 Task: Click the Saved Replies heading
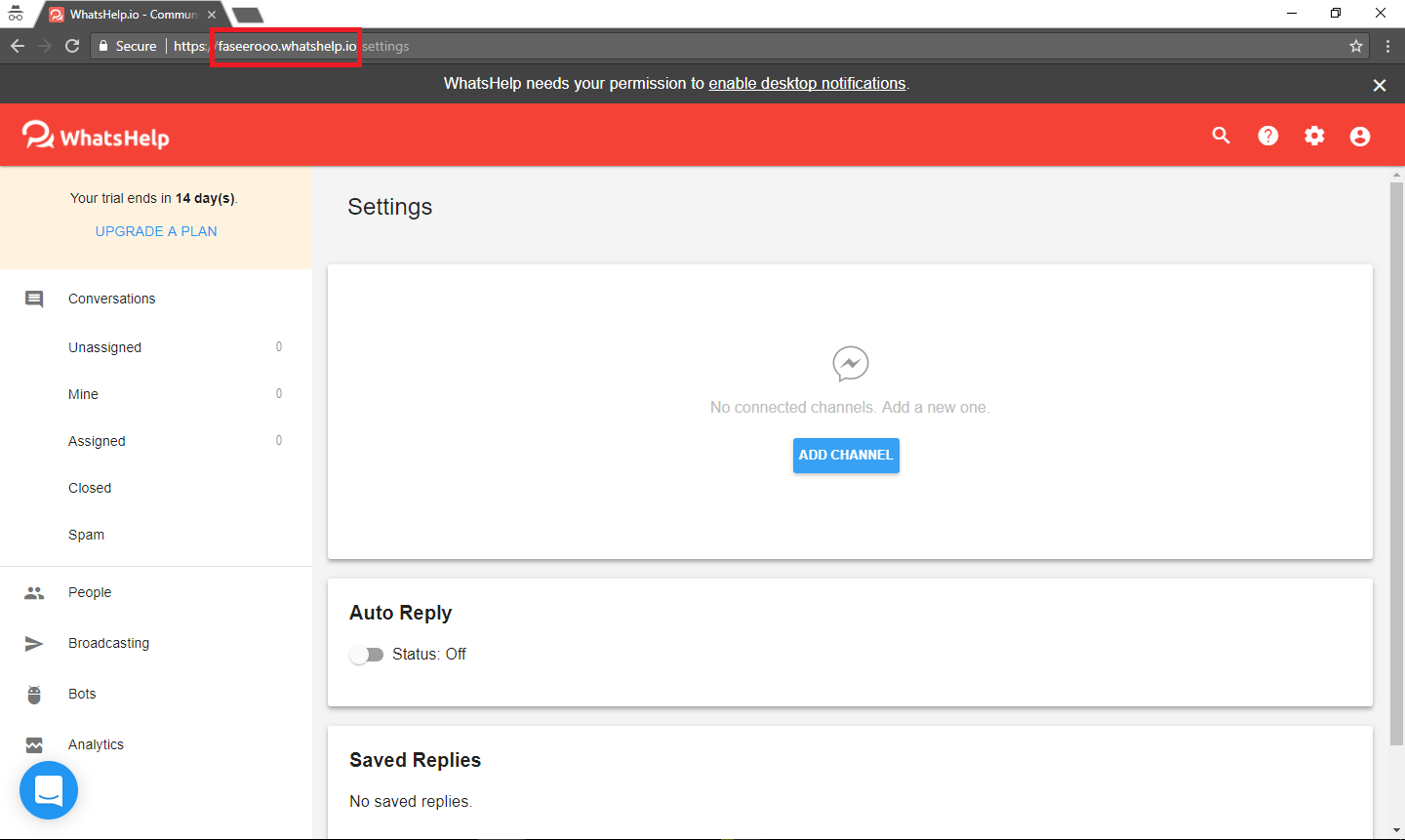(x=416, y=760)
